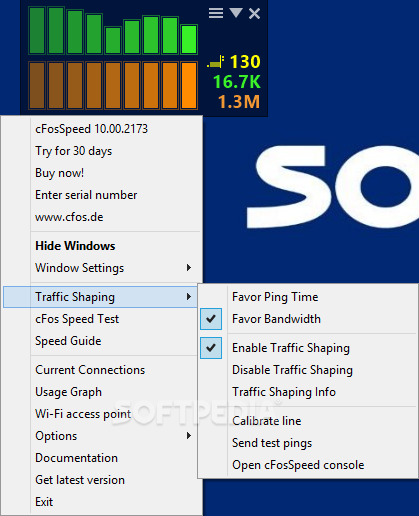
Task: Click the 1.3M orange speed value
Action: click(x=239, y=102)
